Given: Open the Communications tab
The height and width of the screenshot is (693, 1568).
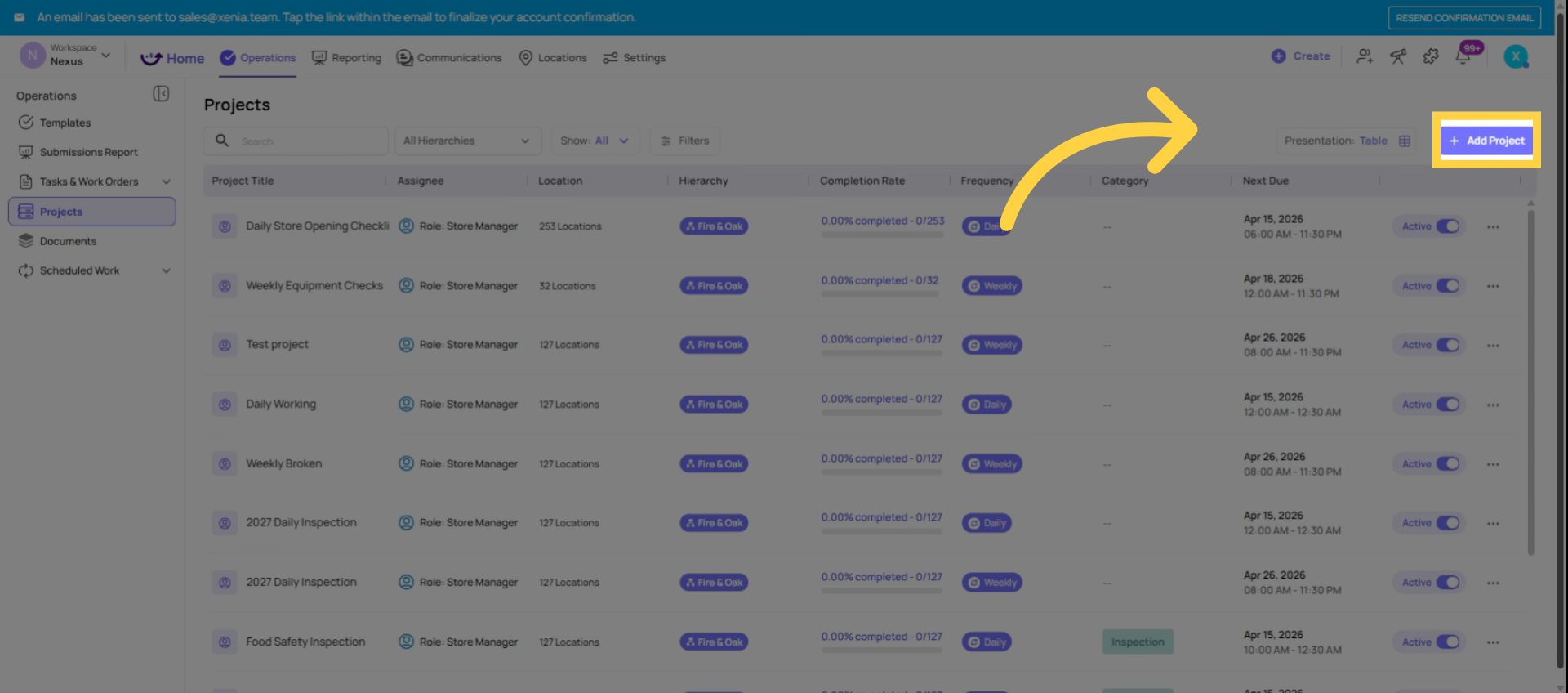Looking at the screenshot, I should tap(449, 58).
